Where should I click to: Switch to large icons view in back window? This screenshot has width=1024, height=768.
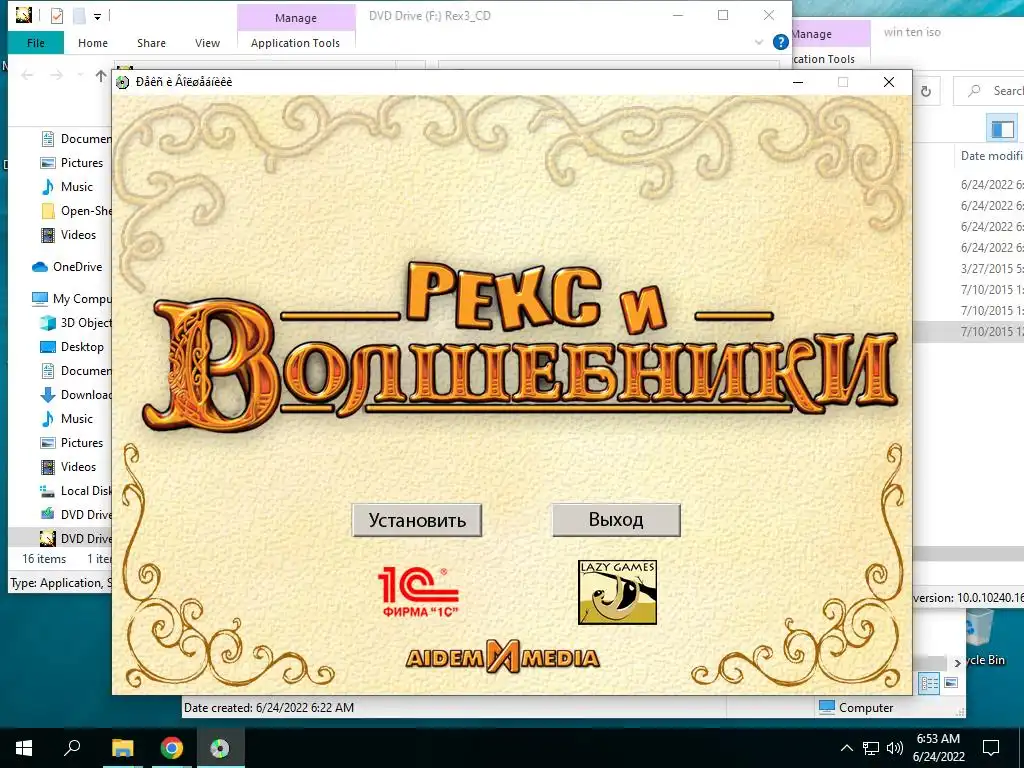[x=951, y=683]
